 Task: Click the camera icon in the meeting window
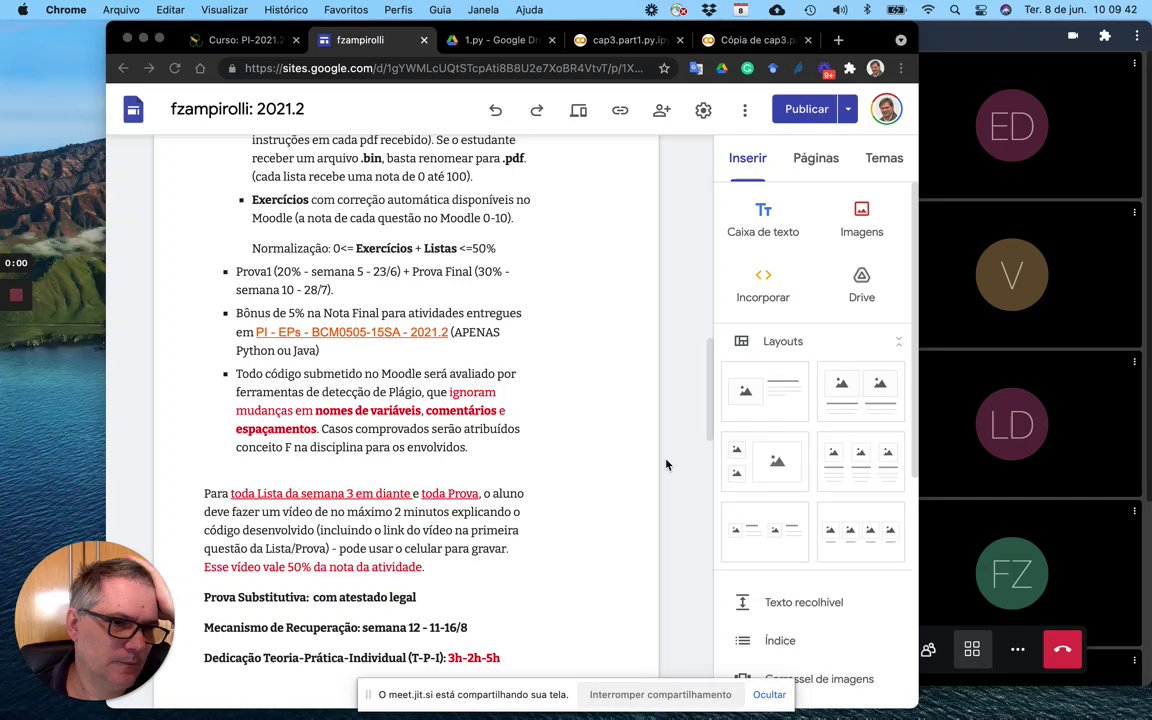click(x=1073, y=35)
